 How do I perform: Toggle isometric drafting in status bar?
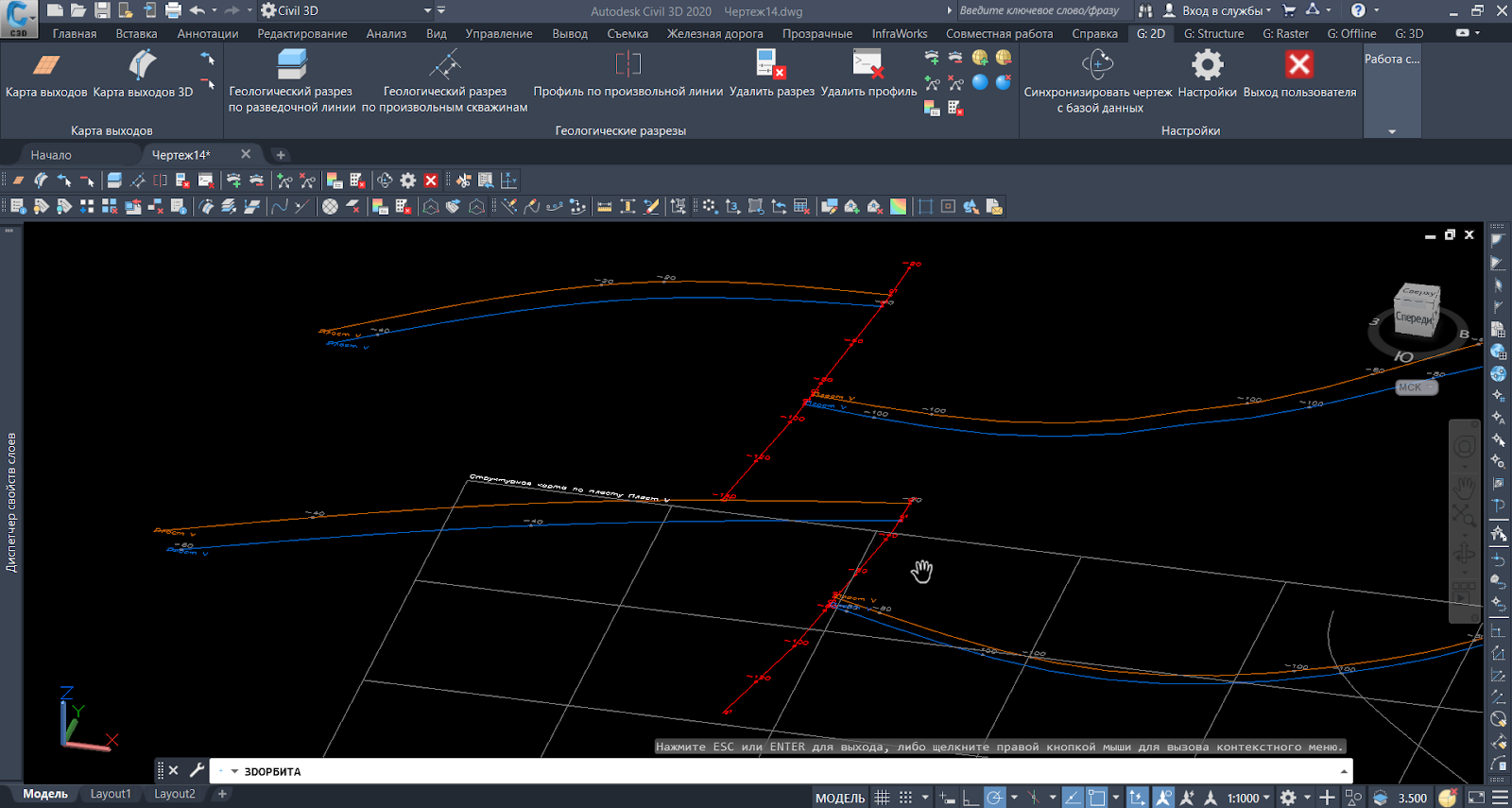tap(1033, 798)
